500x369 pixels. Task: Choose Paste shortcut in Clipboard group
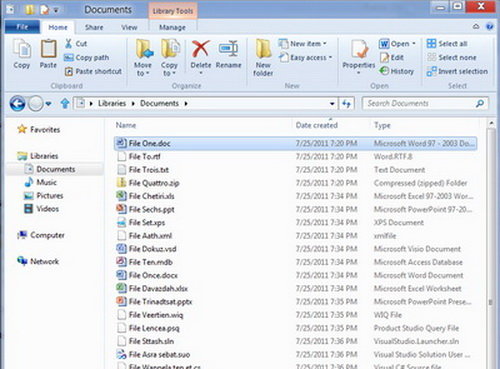tap(93, 71)
